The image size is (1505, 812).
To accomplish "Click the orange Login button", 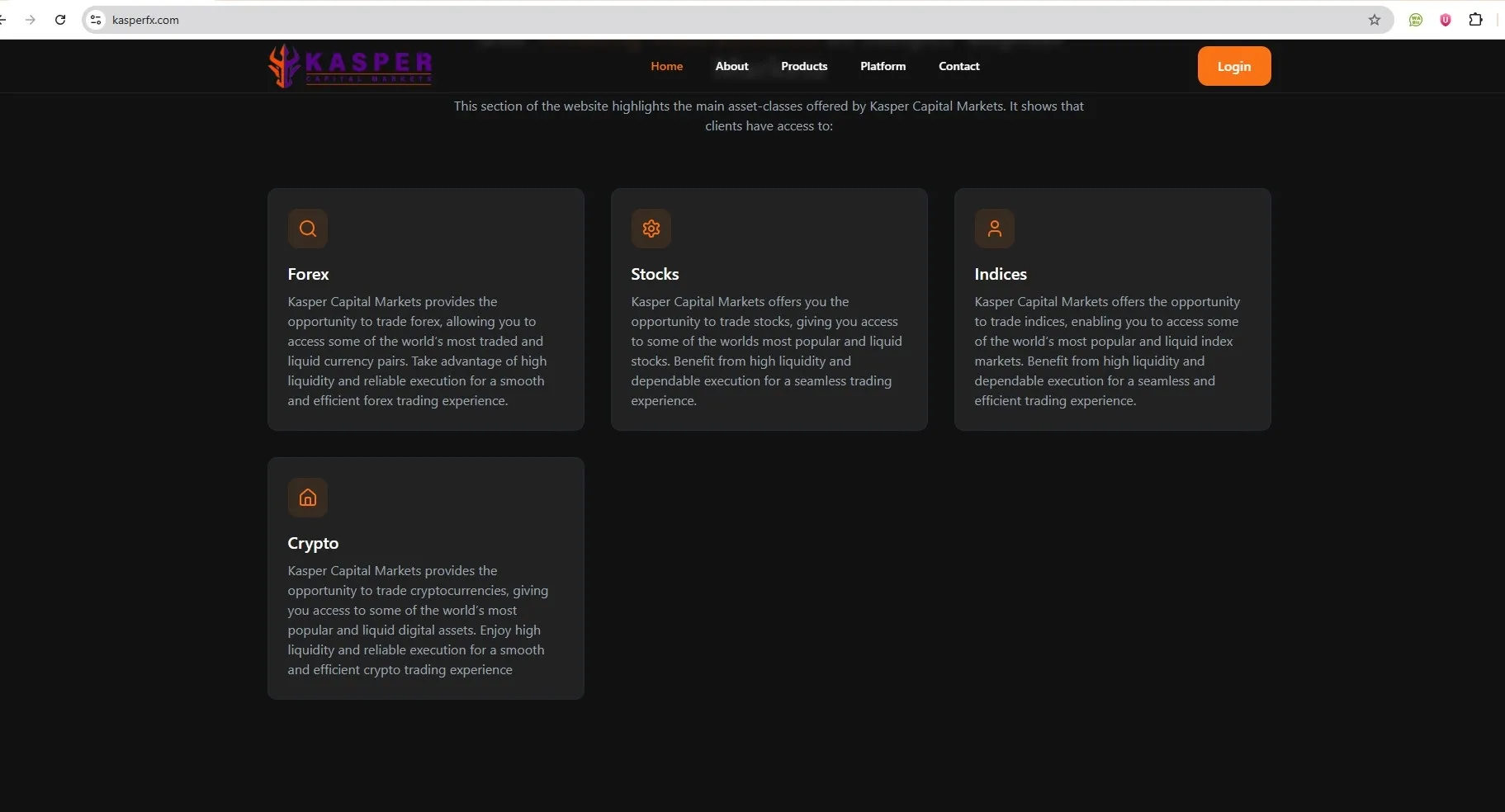I will [x=1234, y=66].
